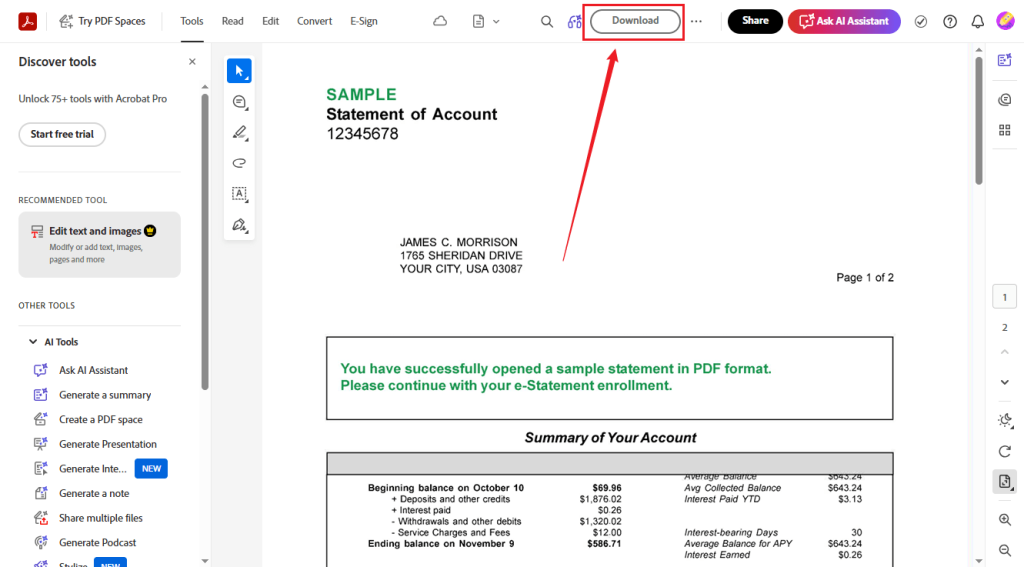Click Start free trial button
Screen dimensions: 1024x567
pyautogui.click(x=62, y=134)
